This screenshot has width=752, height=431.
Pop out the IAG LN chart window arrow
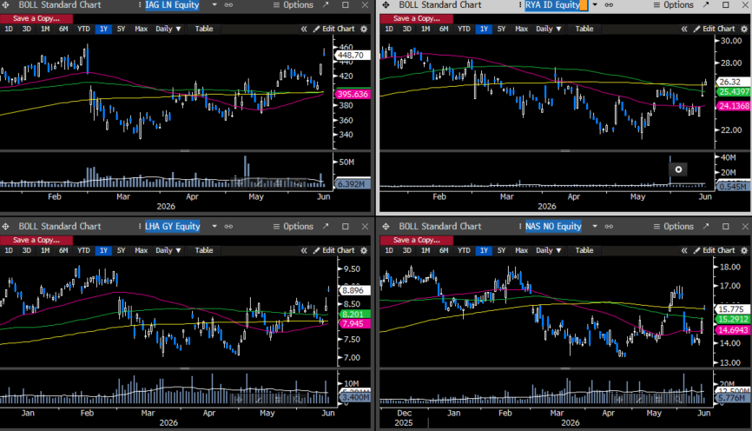tap(326, 5)
